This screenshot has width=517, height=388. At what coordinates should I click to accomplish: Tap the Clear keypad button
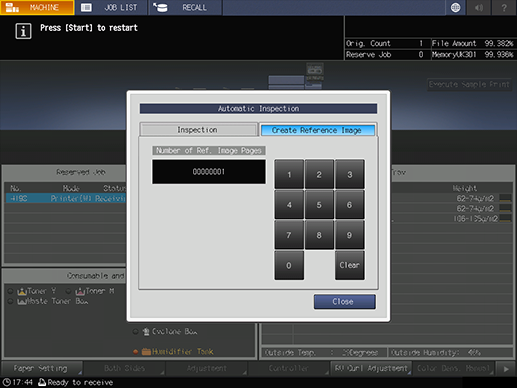click(x=350, y=265)
